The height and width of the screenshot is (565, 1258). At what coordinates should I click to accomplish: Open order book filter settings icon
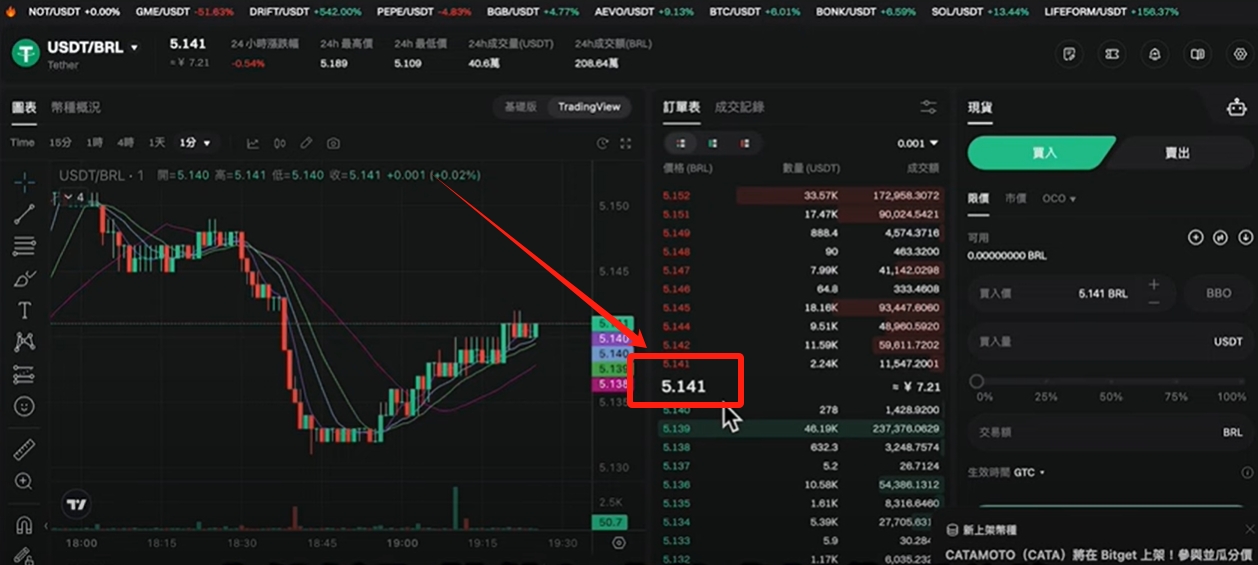coord(929,107)
